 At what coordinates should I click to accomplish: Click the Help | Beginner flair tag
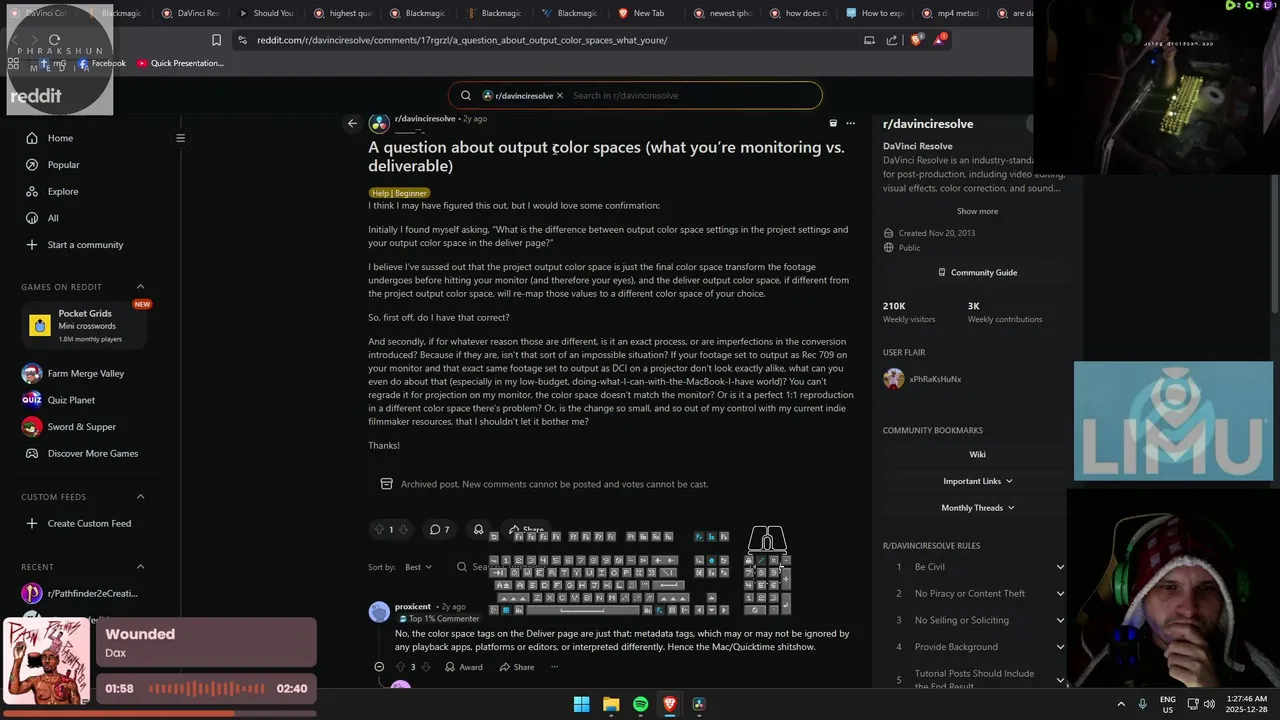399,193
